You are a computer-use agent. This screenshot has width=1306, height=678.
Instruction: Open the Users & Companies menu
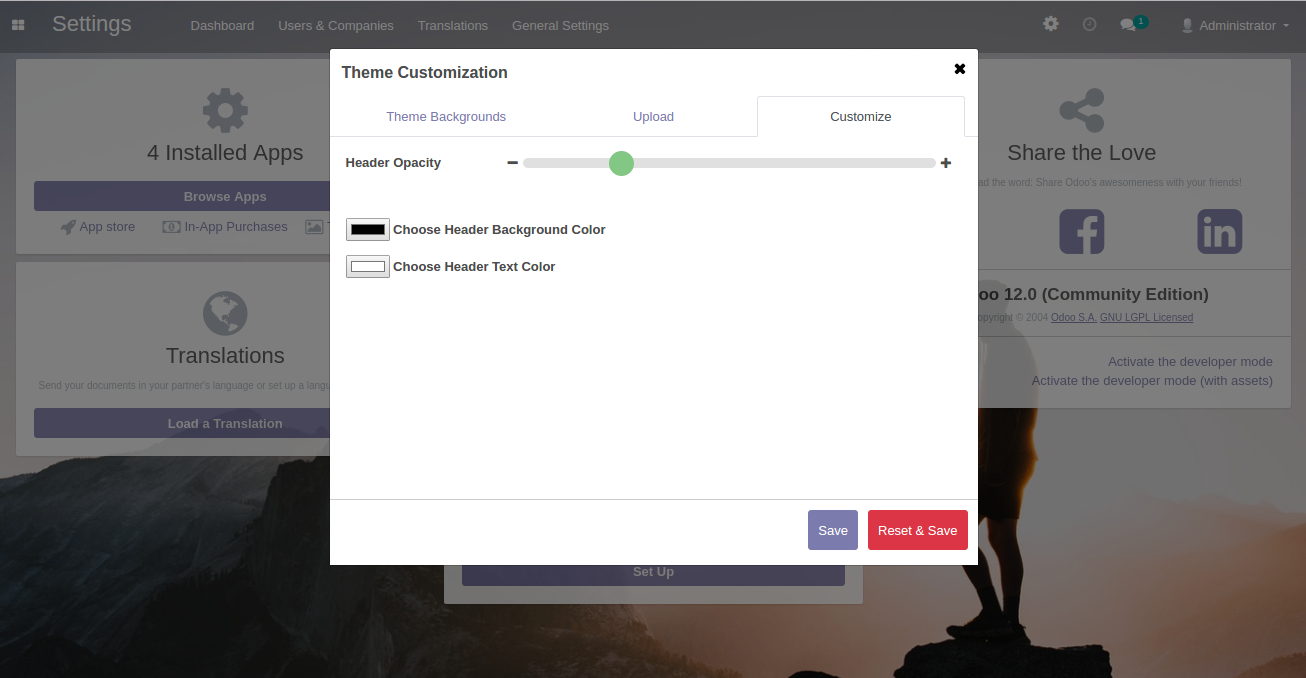335,25
